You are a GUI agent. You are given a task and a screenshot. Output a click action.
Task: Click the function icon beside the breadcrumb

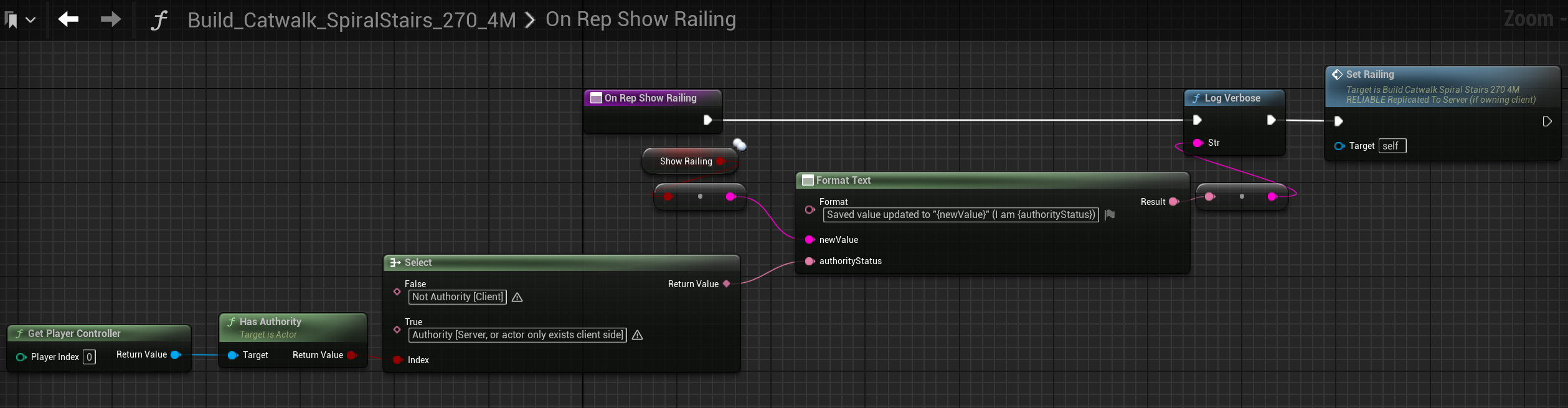tap(159, 21)
